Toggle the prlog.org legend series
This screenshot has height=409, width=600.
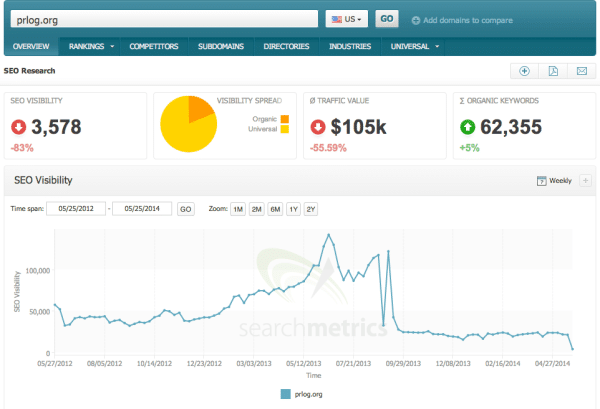point(302,394)
